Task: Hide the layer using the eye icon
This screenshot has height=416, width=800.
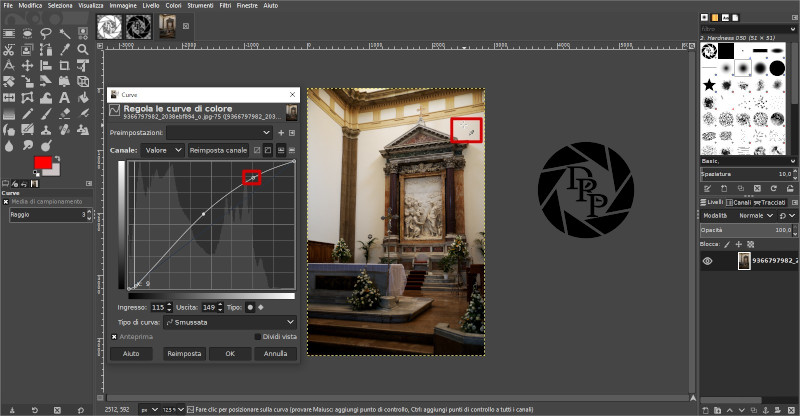Action: pyautogui.click(x=707, y=261)
